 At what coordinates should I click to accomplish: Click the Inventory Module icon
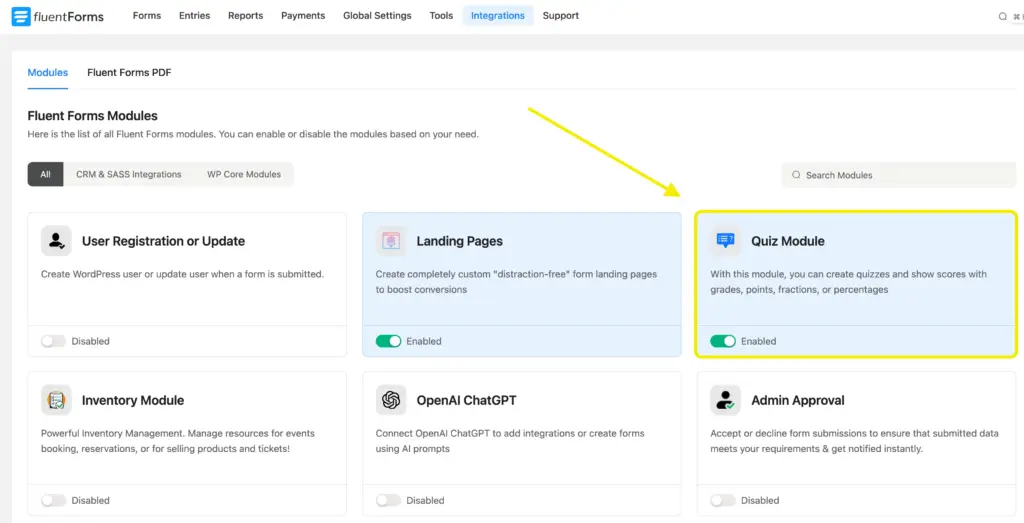click(x=56, y=400)
